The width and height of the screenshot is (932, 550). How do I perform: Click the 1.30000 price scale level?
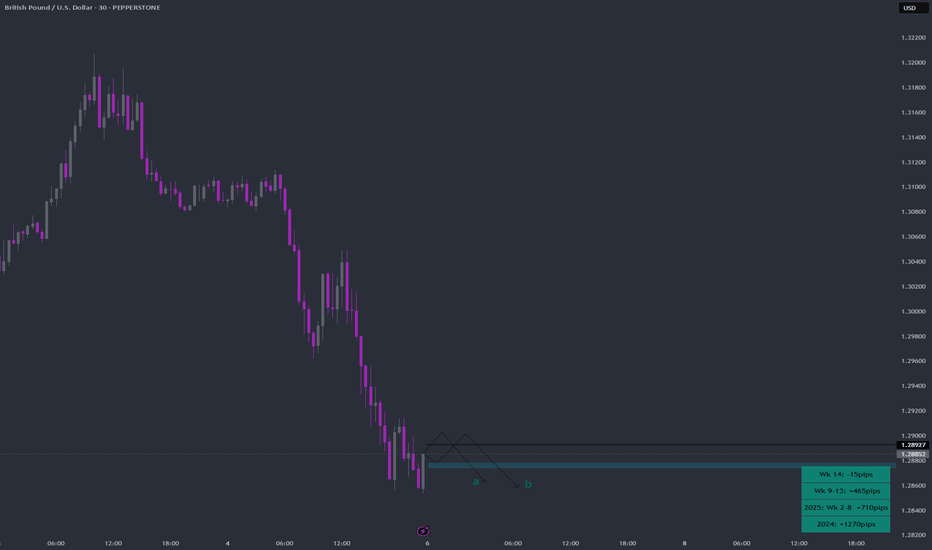click(x=914, y=312)
